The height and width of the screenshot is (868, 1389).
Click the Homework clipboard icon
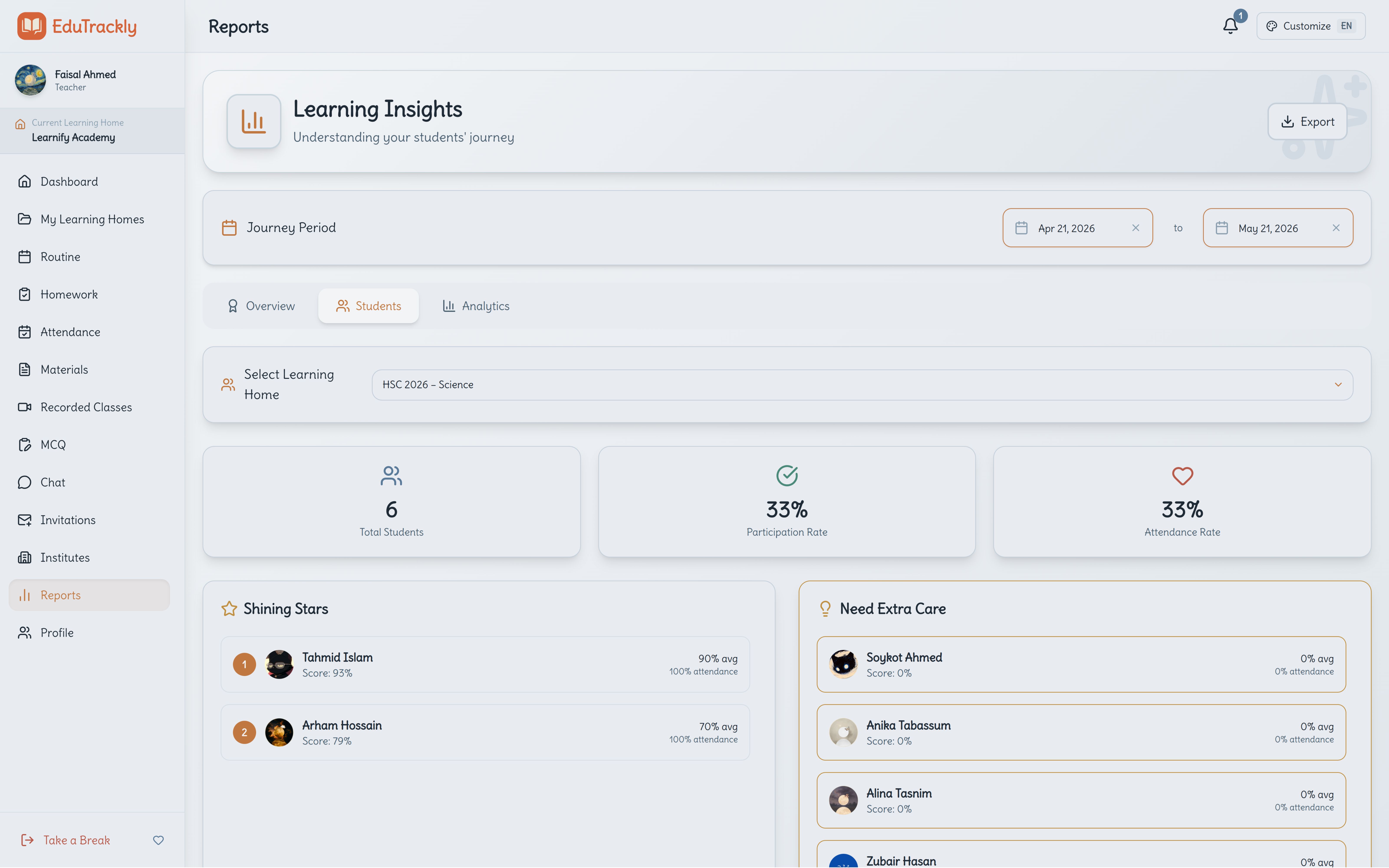25,294
